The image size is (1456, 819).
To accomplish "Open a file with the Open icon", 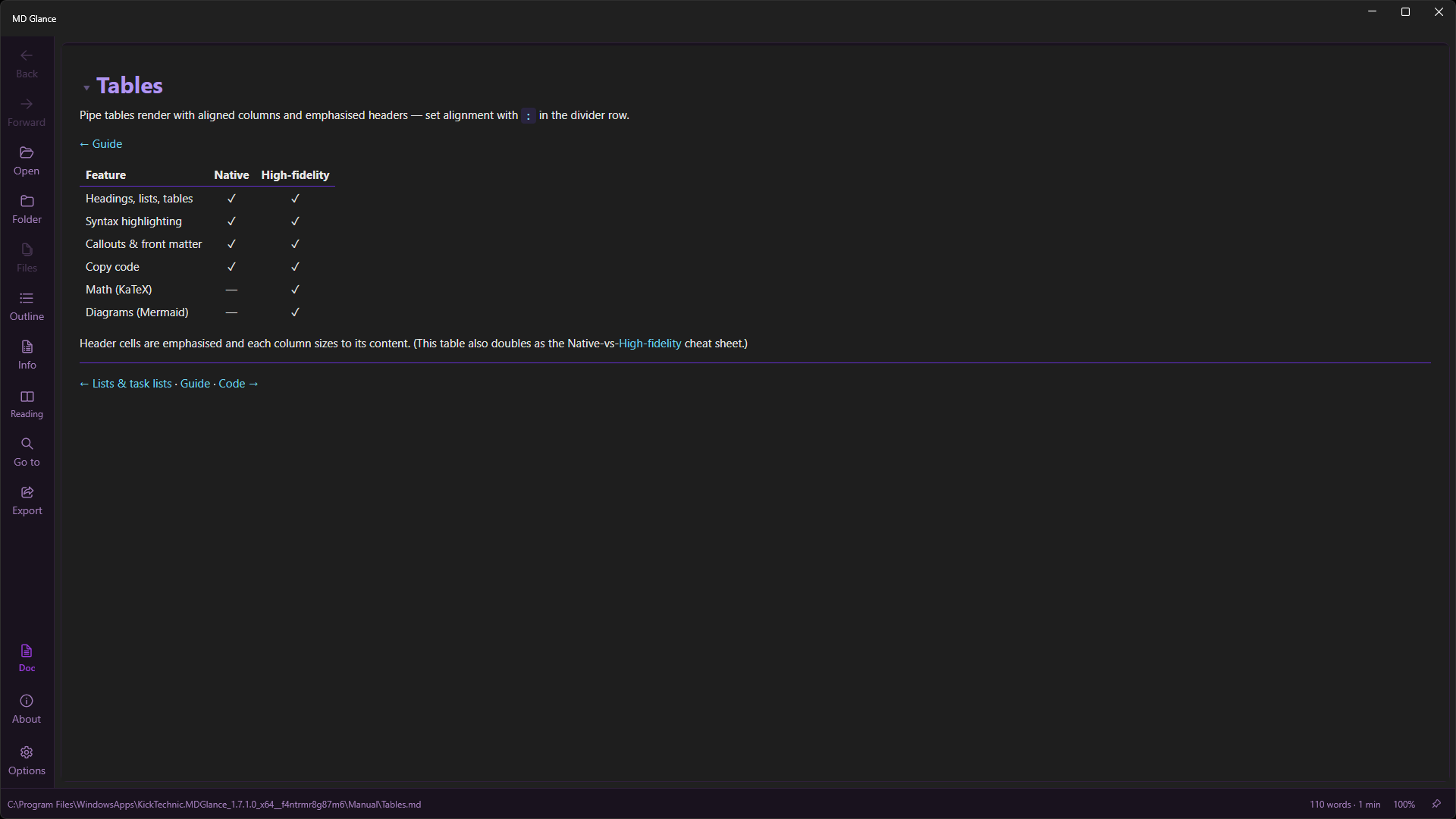I will [27, 161].
